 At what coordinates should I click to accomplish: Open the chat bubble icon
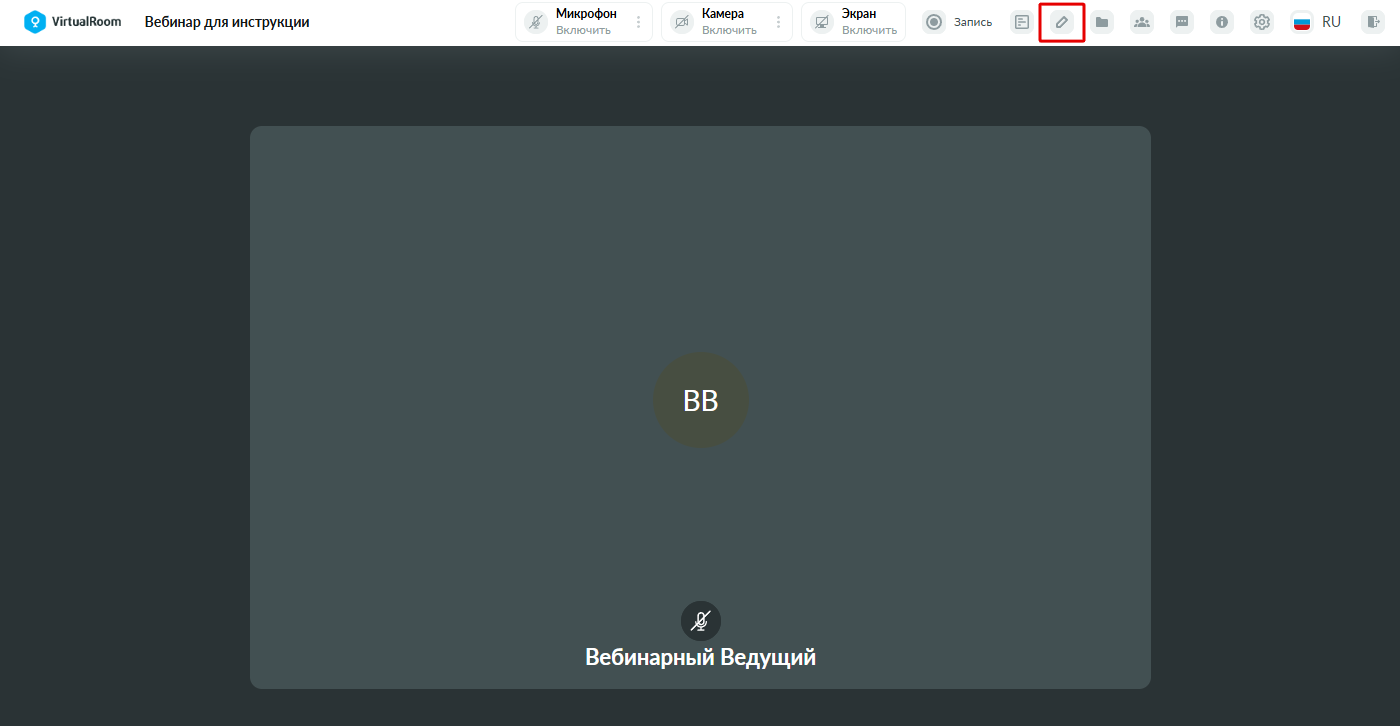tap(1182, 22)
